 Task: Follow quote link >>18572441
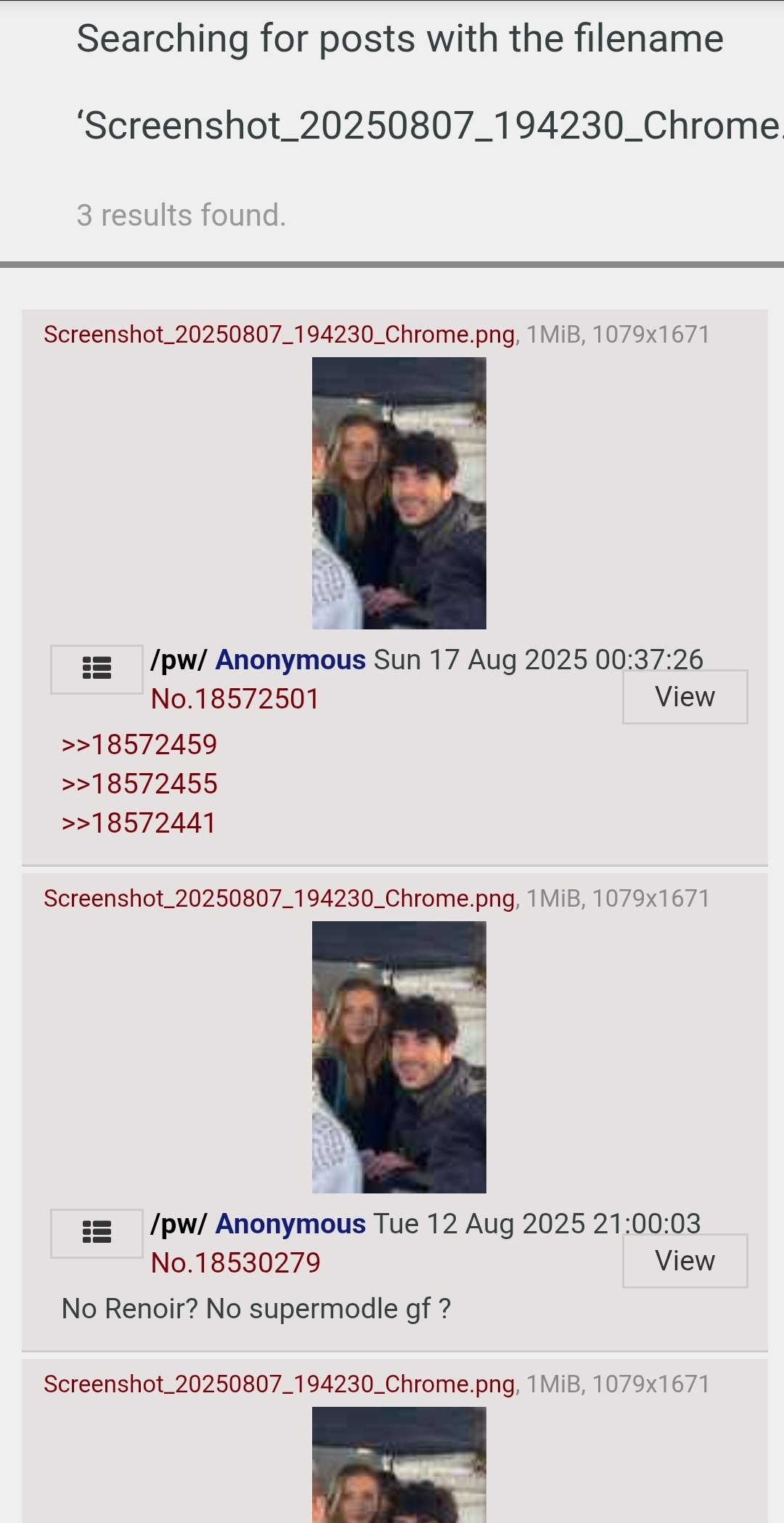click(x=139, y=823)
